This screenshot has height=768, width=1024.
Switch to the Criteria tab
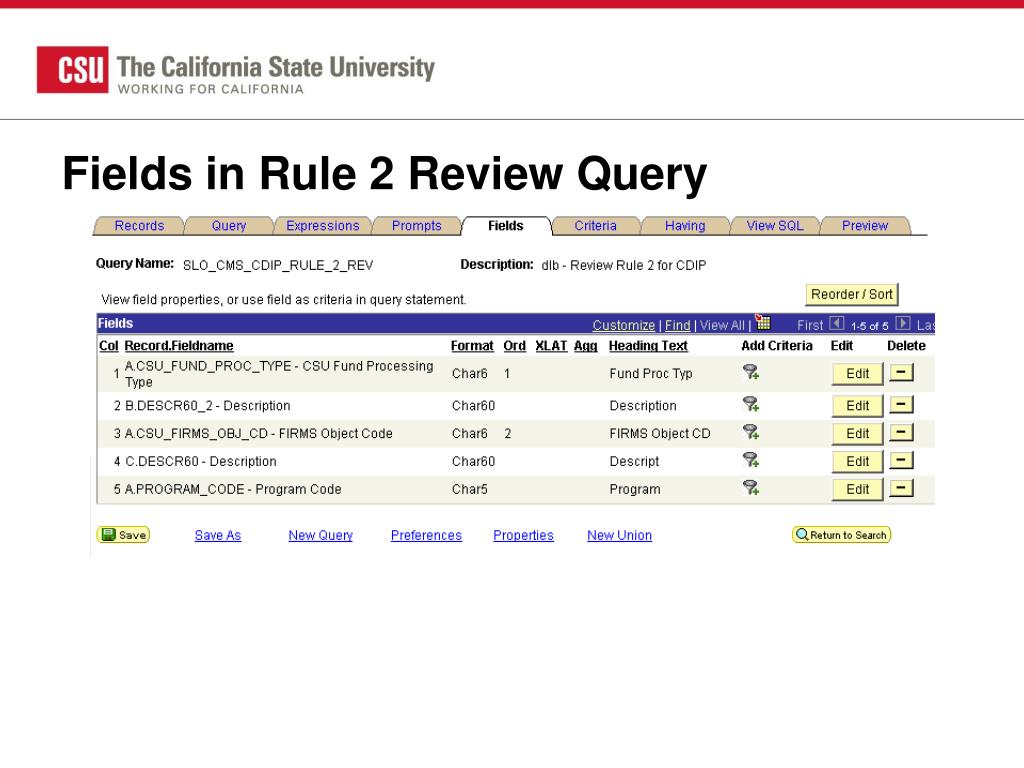click(595, 226)
